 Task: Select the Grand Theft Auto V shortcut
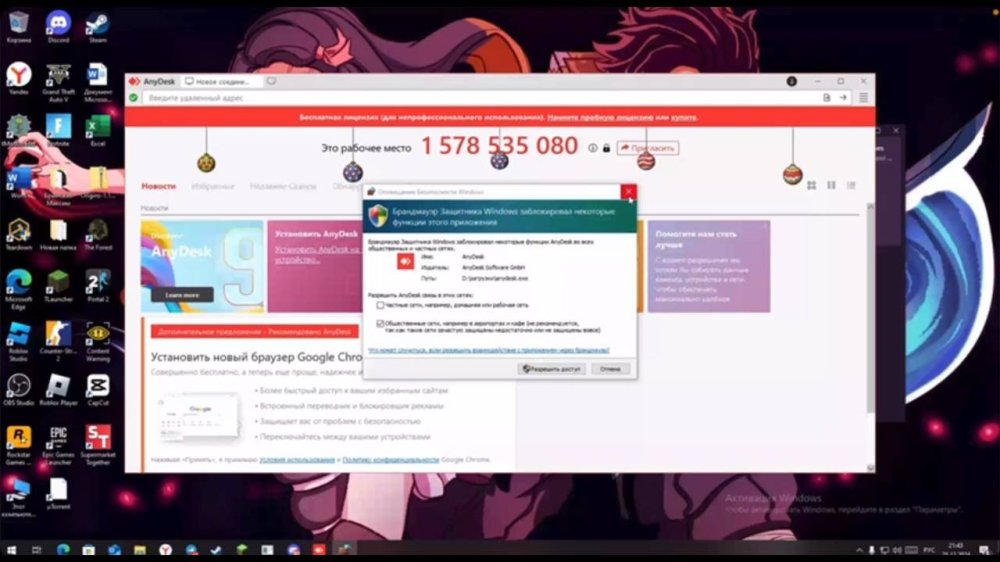[58, 82]
